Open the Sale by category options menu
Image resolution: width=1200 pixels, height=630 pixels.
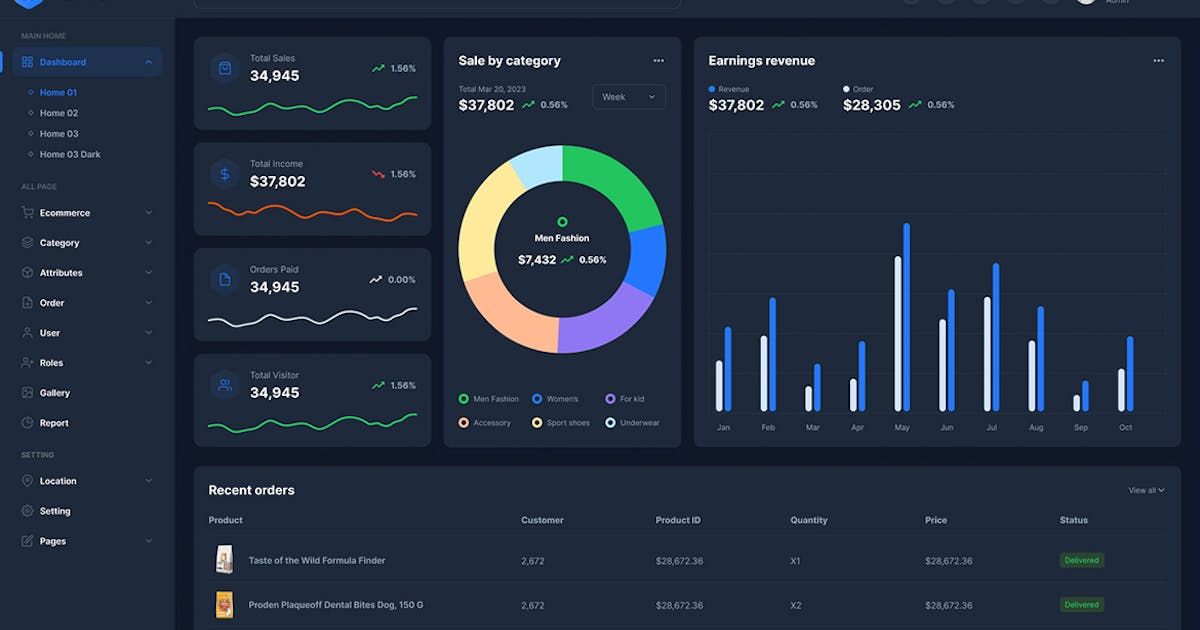click(x=658, y=60)
